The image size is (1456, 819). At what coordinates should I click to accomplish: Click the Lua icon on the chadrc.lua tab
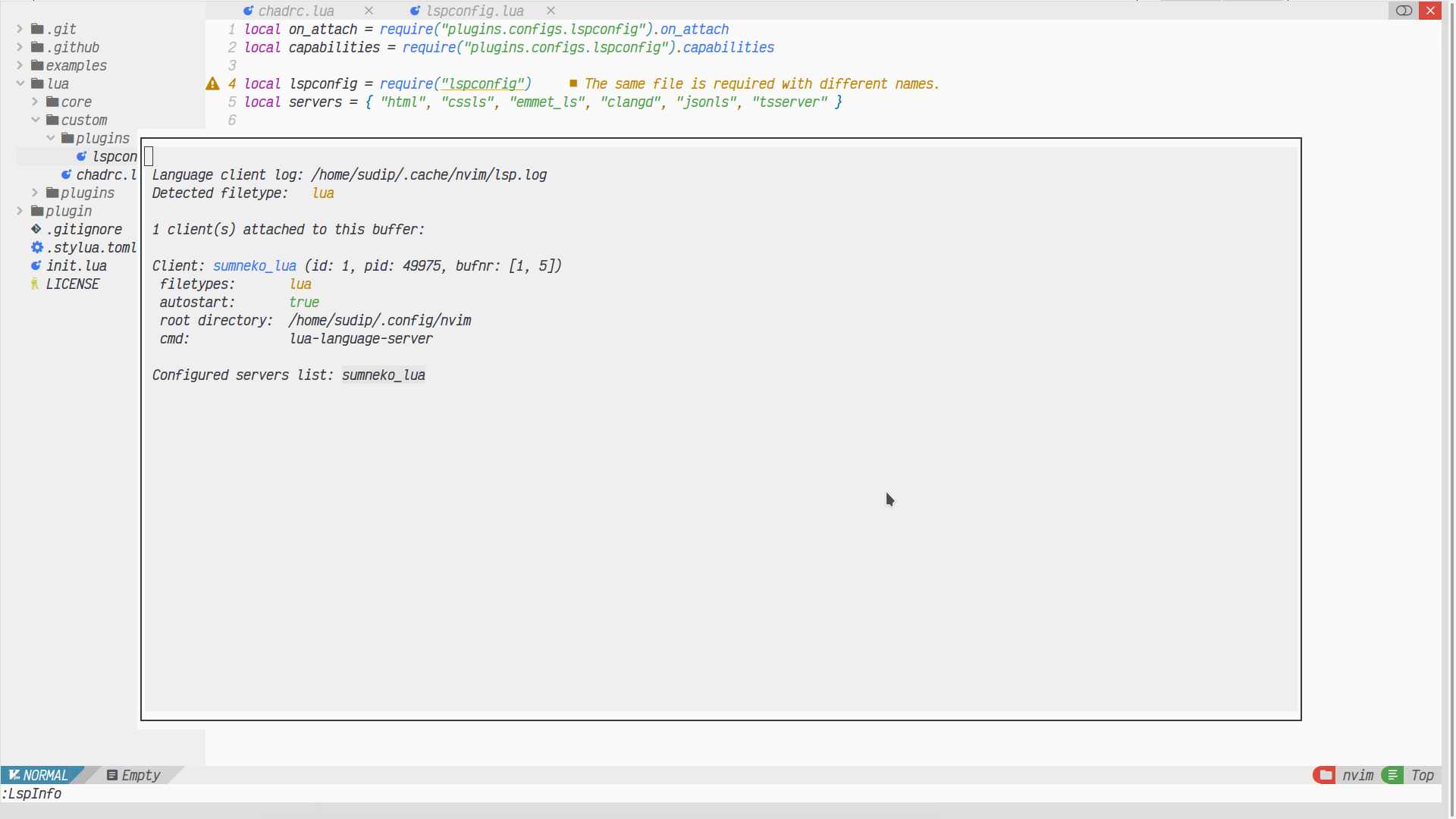point(247,11)
